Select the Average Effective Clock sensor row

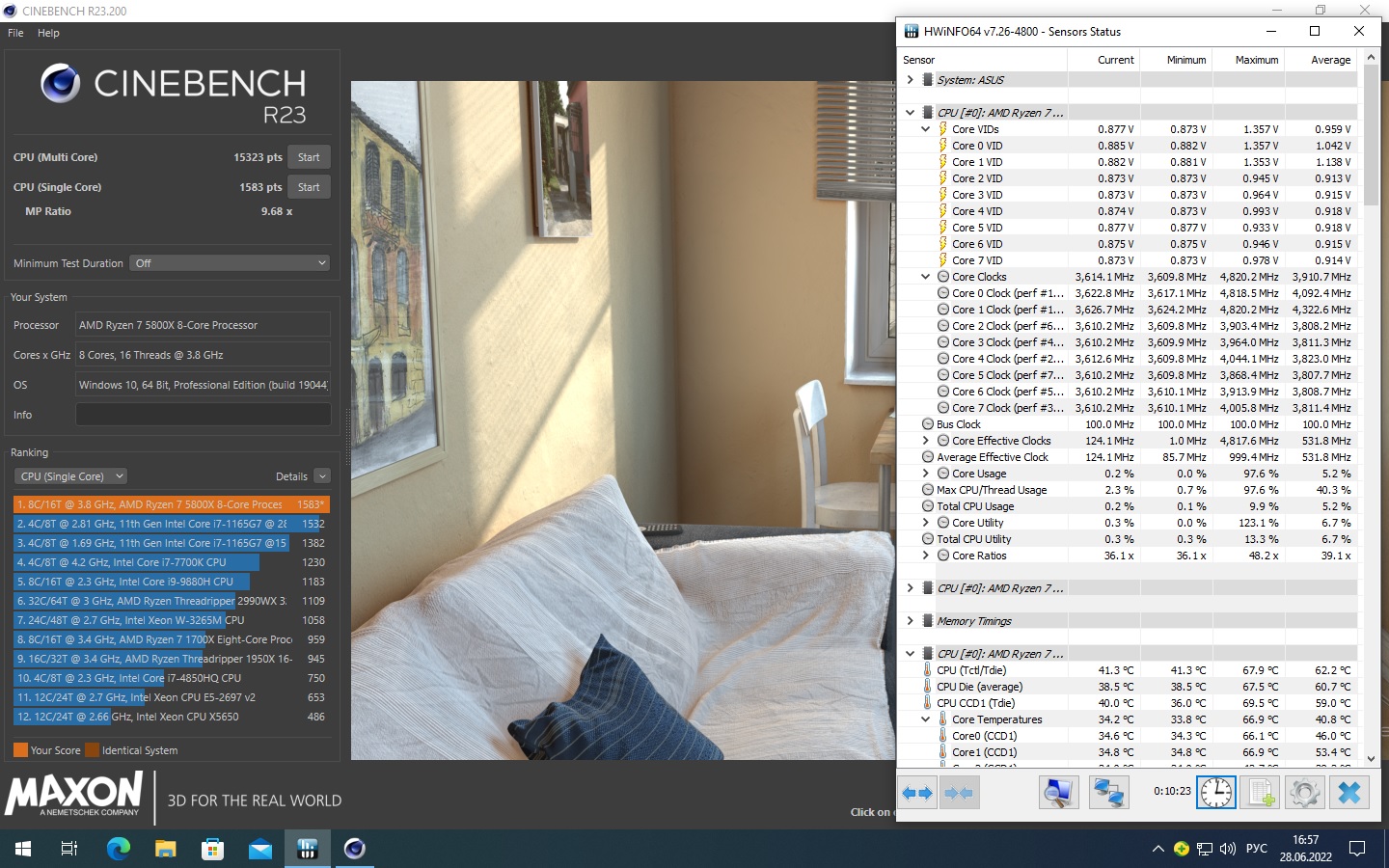[x=1129, y=457]
